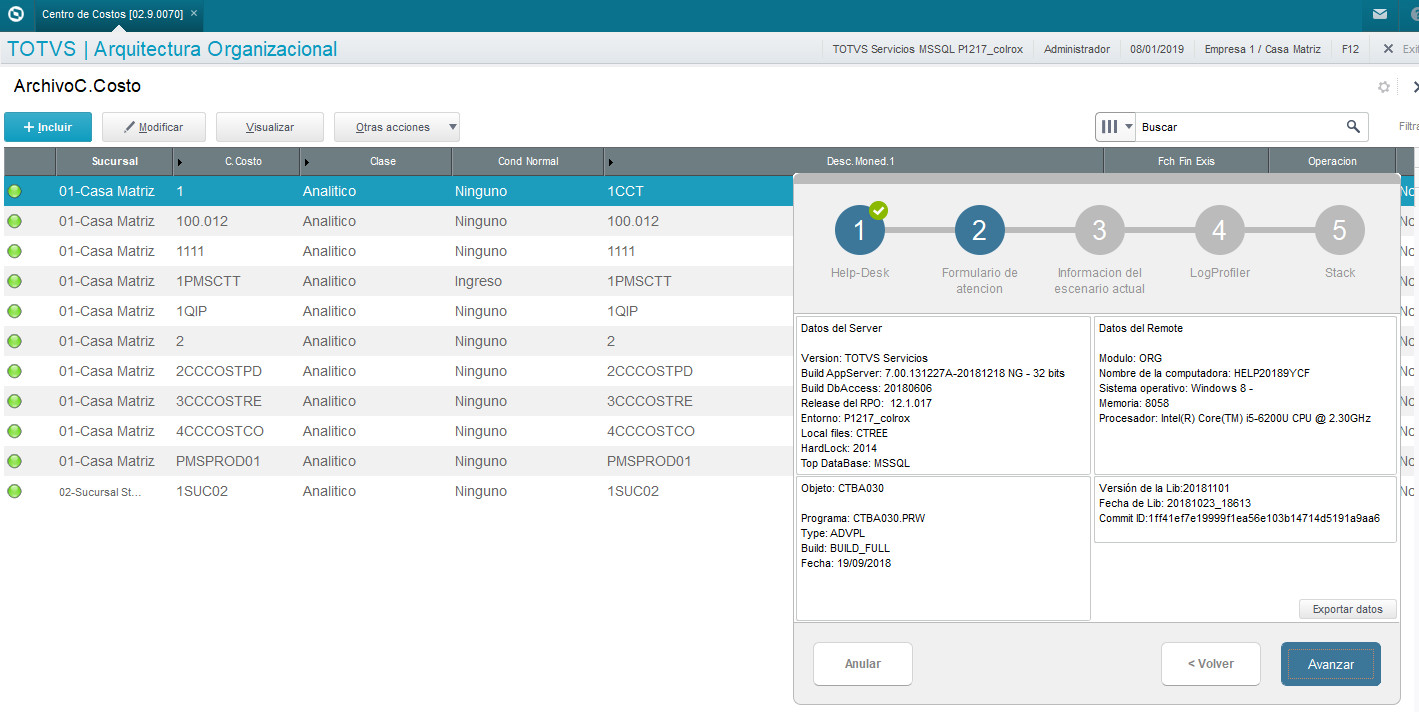Open the gear settings icon under the header

coord(1384,87)
